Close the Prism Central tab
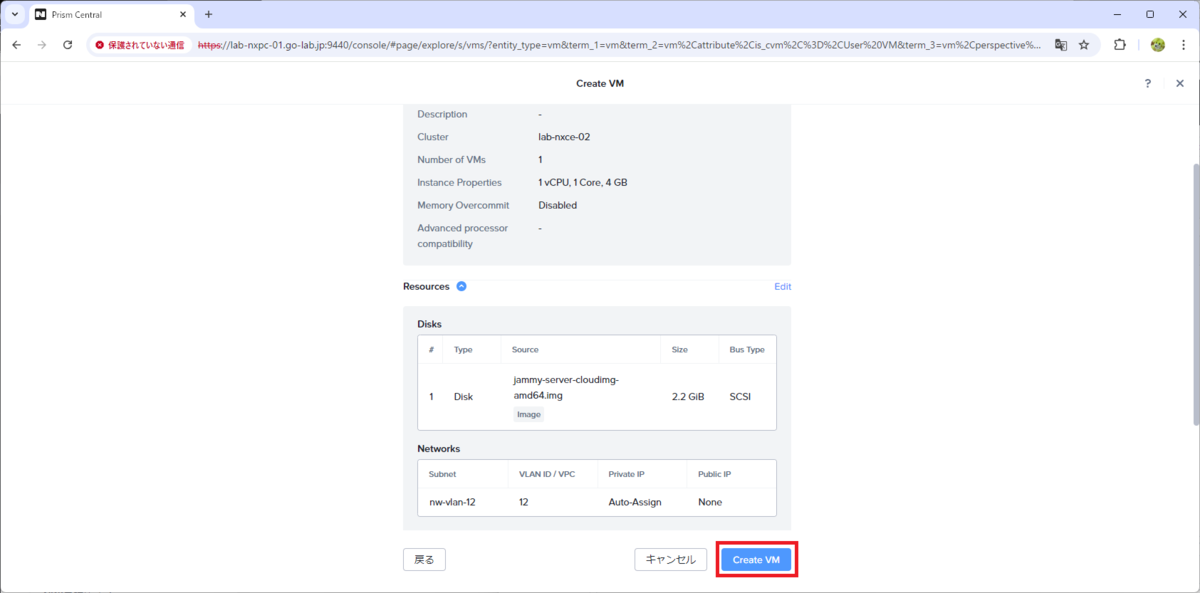Viewport: 1200px width, 593px height. tap(181, 14)
